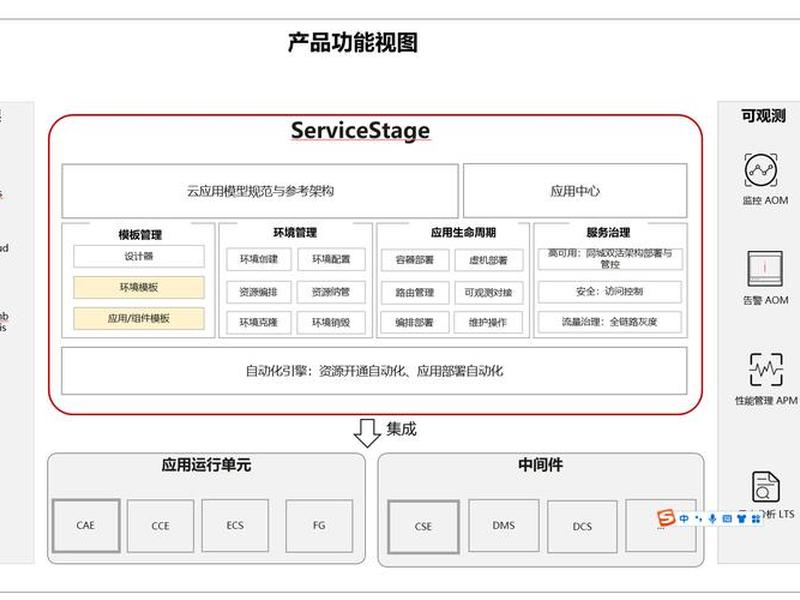800x600 pixels.
Task: Click the 性能管理 APM waveform icon
Action: (x=765, y=369)
